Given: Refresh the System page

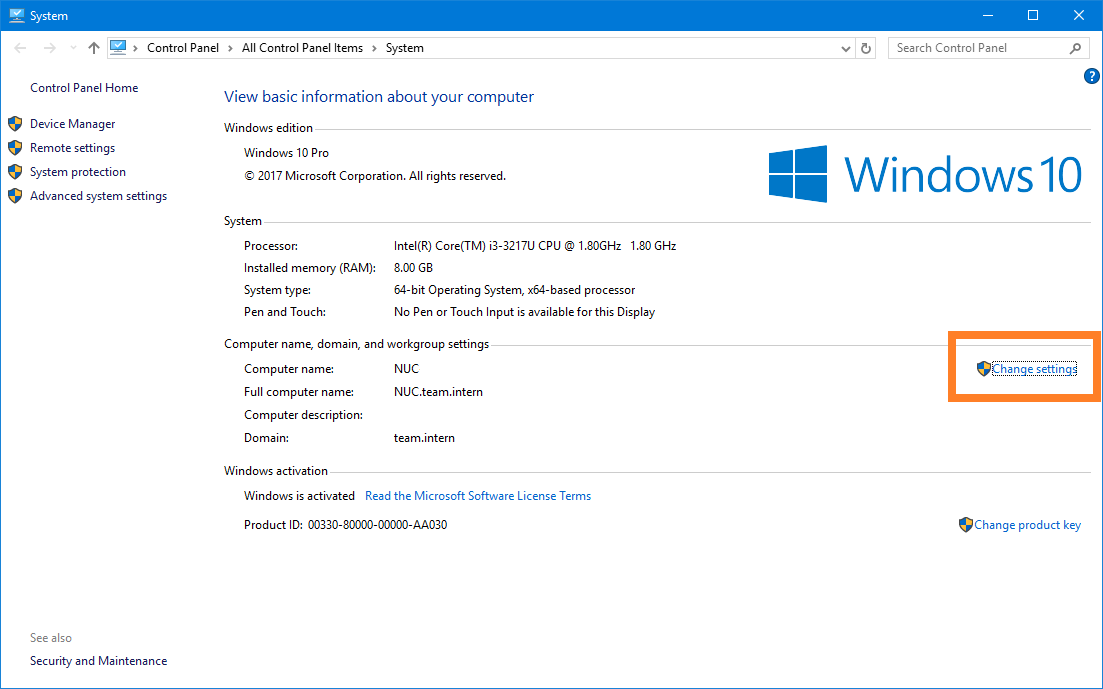Looking at the screenshot, I should click(866, 48).
